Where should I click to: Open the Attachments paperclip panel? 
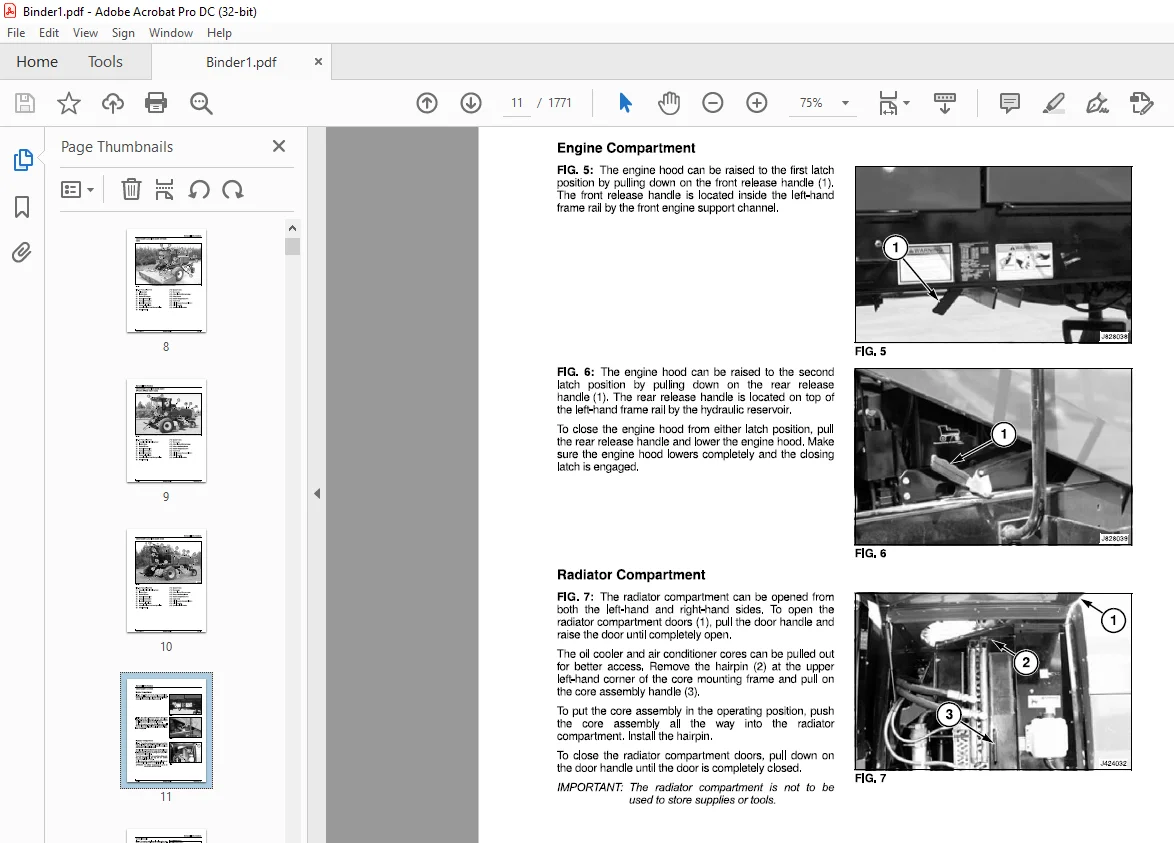coord(22,252)
